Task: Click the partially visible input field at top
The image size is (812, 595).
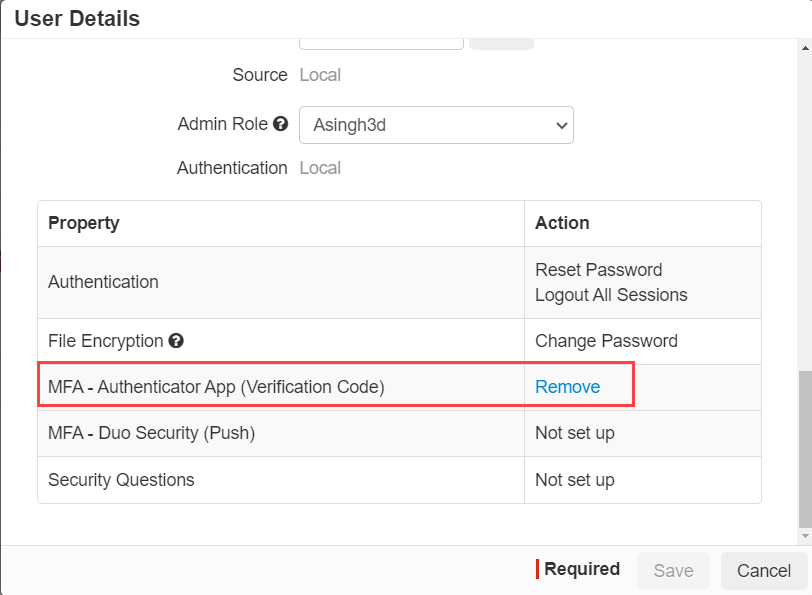Action: point(380,38)
